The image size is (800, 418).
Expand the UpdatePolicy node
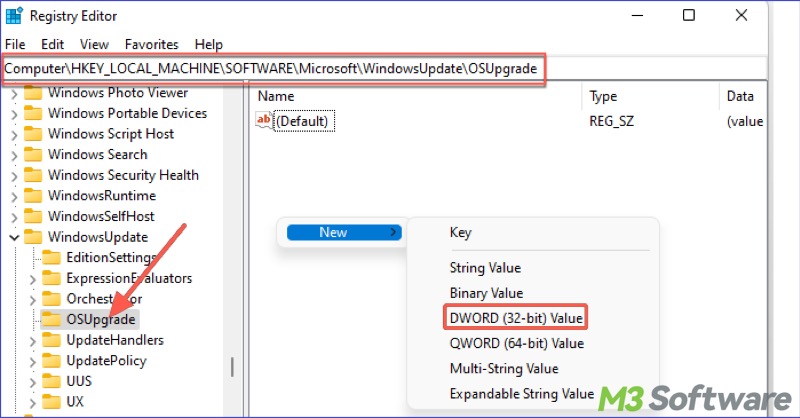[32, 362]
